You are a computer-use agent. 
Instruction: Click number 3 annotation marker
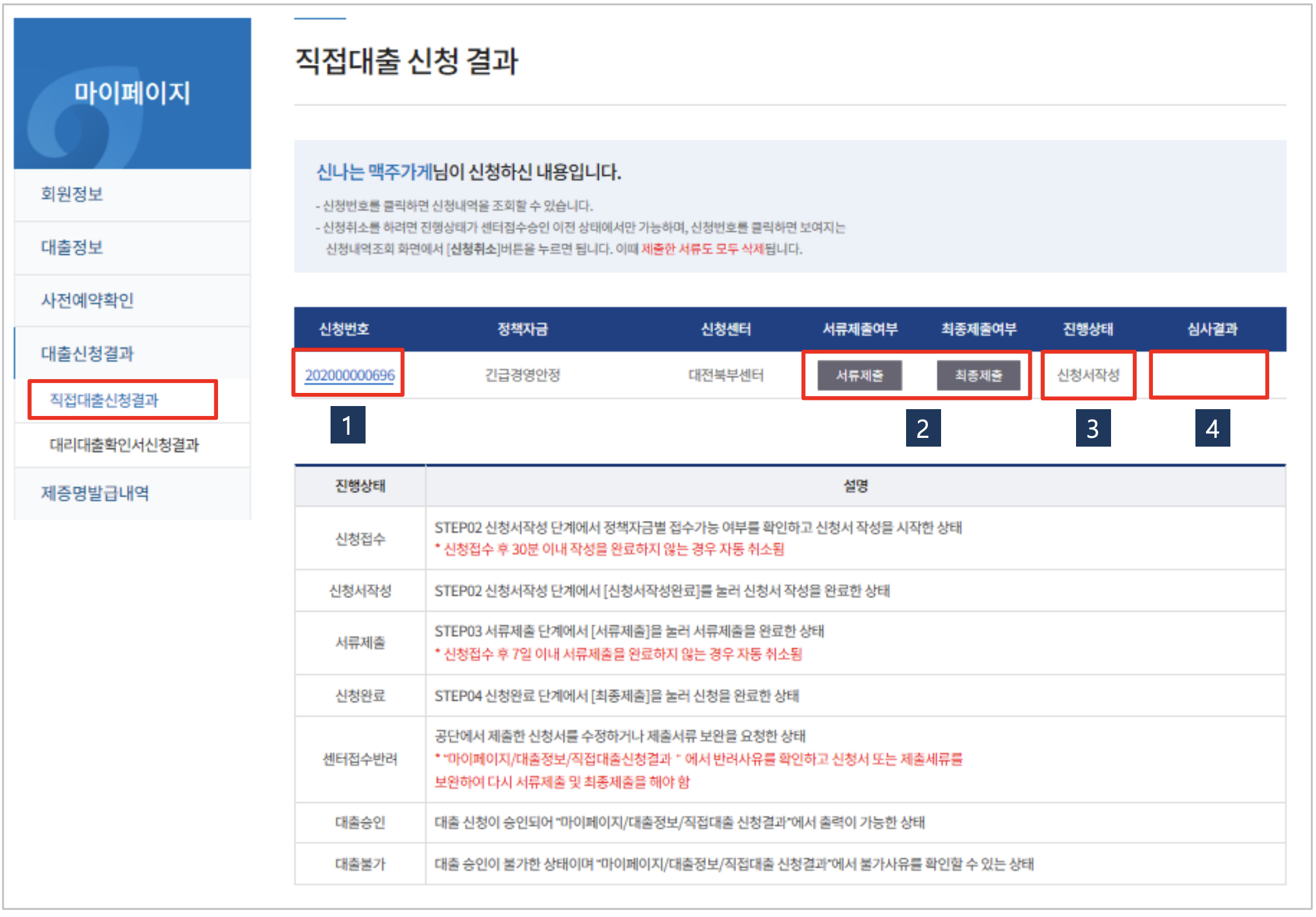(x=1093, y=428)
